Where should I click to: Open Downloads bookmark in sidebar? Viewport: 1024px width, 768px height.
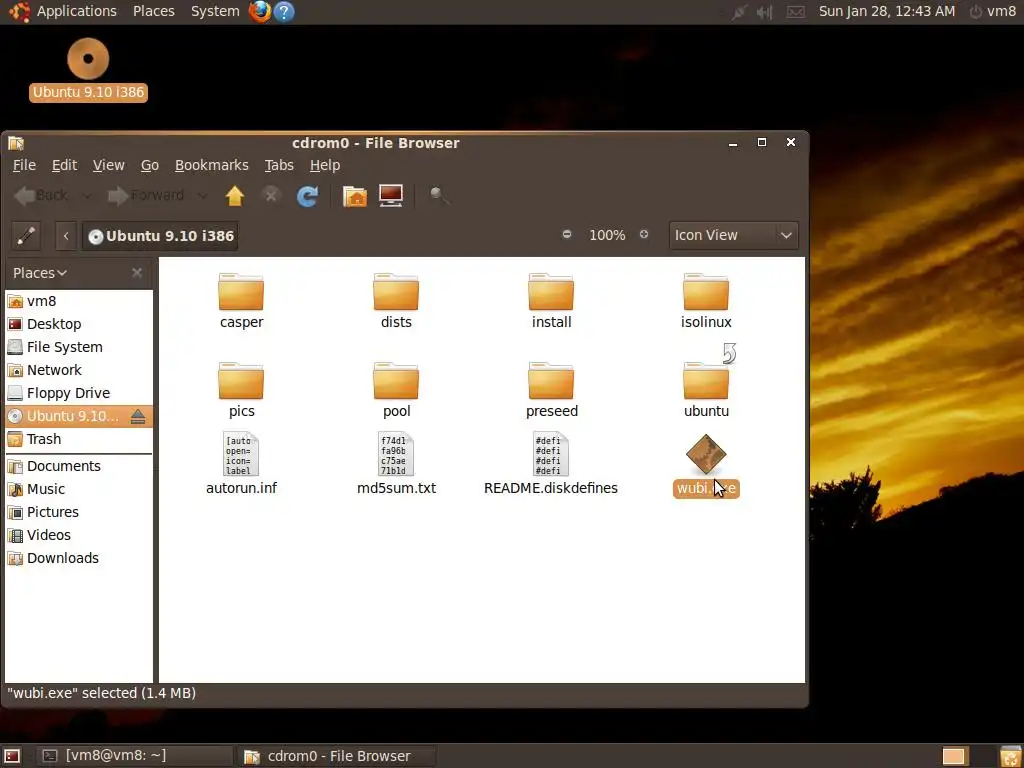click(78, 558)
